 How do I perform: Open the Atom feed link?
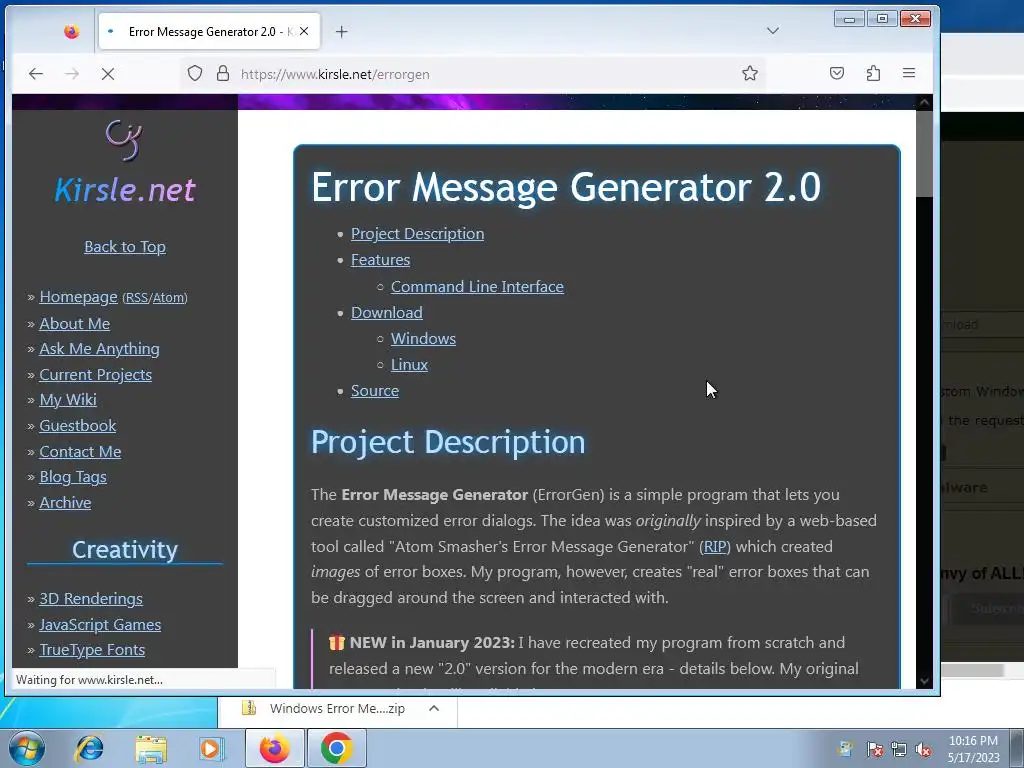pyautogui.click(x=168, y=298)
